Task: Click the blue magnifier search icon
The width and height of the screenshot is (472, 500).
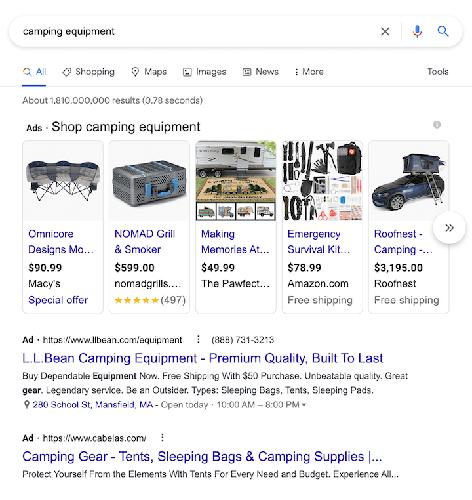Action: (x=443, y=31)
